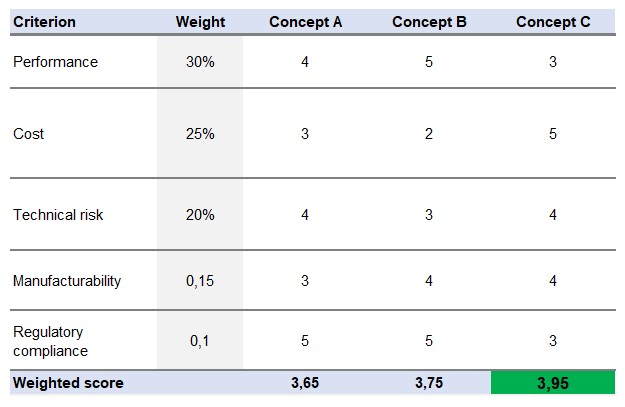Select the Criterion header cell
Screen dimensions: 625x407
tap(83, 22)
